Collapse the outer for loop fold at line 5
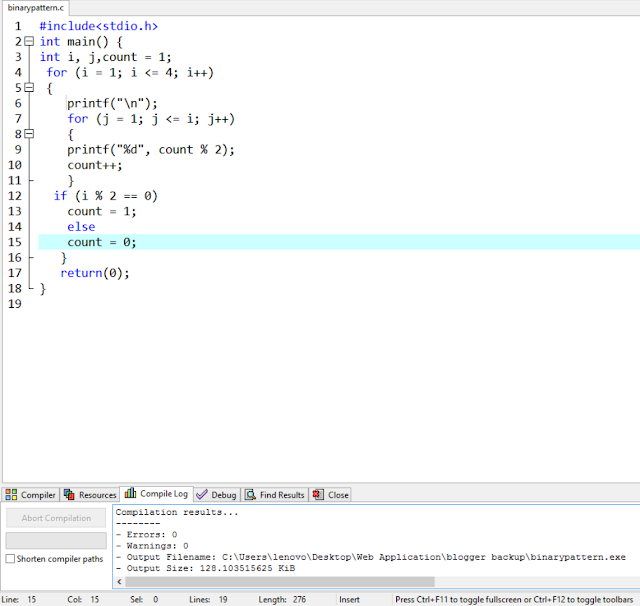Image resolution: width=640 pixels, height=606 pixels. (x=29, y=87)
